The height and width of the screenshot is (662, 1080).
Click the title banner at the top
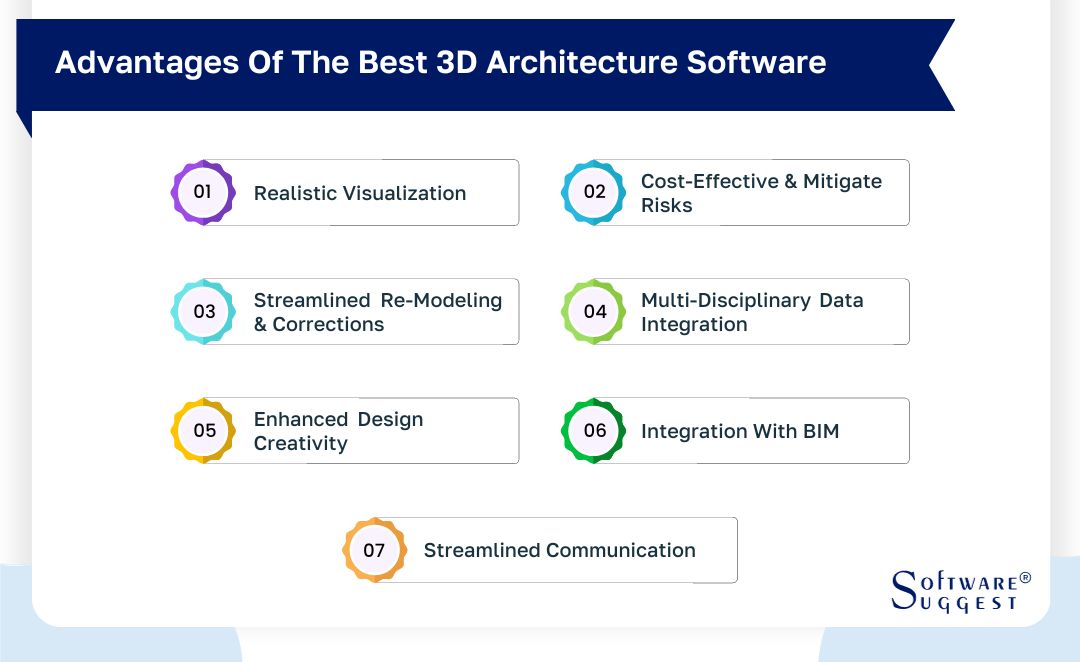pos(440,62)
